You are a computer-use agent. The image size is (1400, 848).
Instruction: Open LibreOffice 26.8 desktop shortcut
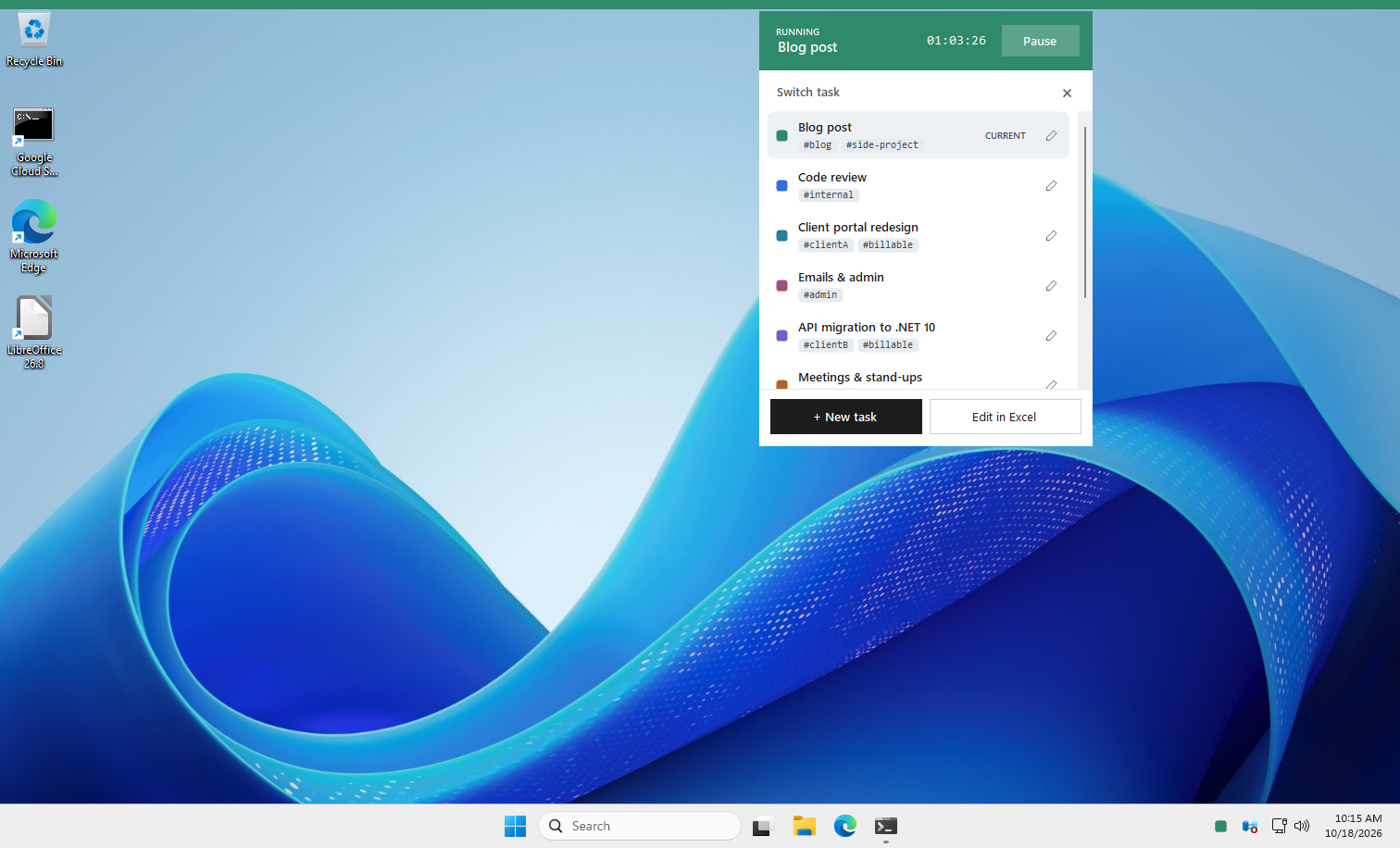click(x=34, y=333)
